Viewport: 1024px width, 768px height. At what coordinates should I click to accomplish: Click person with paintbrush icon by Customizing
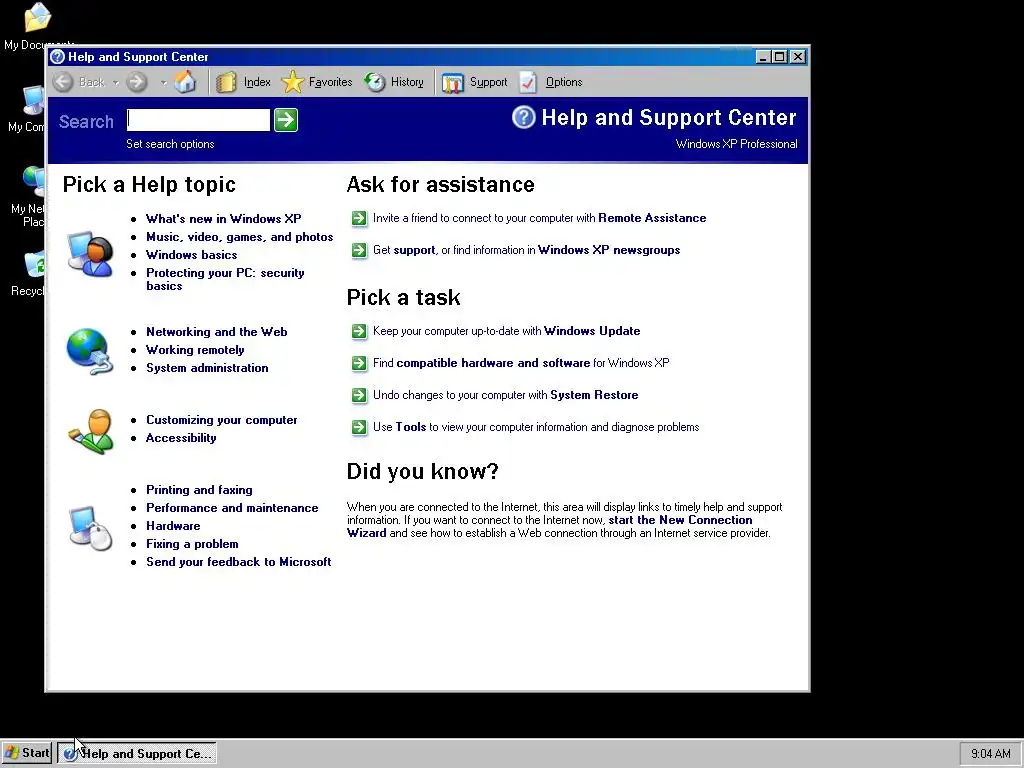pyautogui.click(x=91, y=432)
